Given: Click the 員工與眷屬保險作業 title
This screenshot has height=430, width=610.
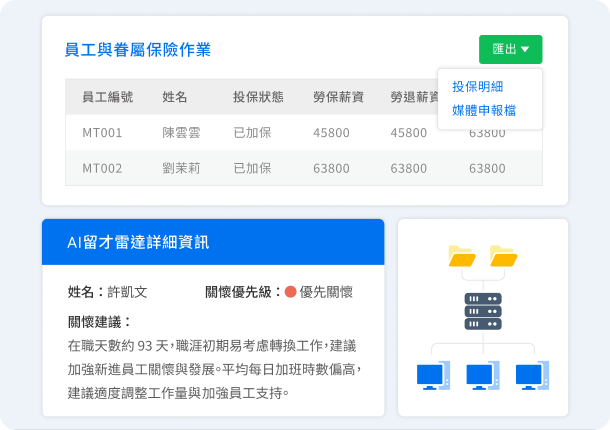Looking at the screenshot, I should 137,50.
